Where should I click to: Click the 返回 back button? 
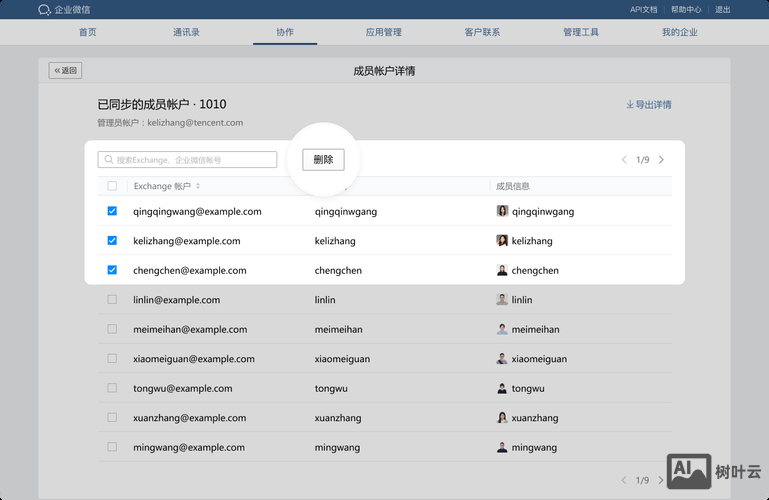(65, 71)
